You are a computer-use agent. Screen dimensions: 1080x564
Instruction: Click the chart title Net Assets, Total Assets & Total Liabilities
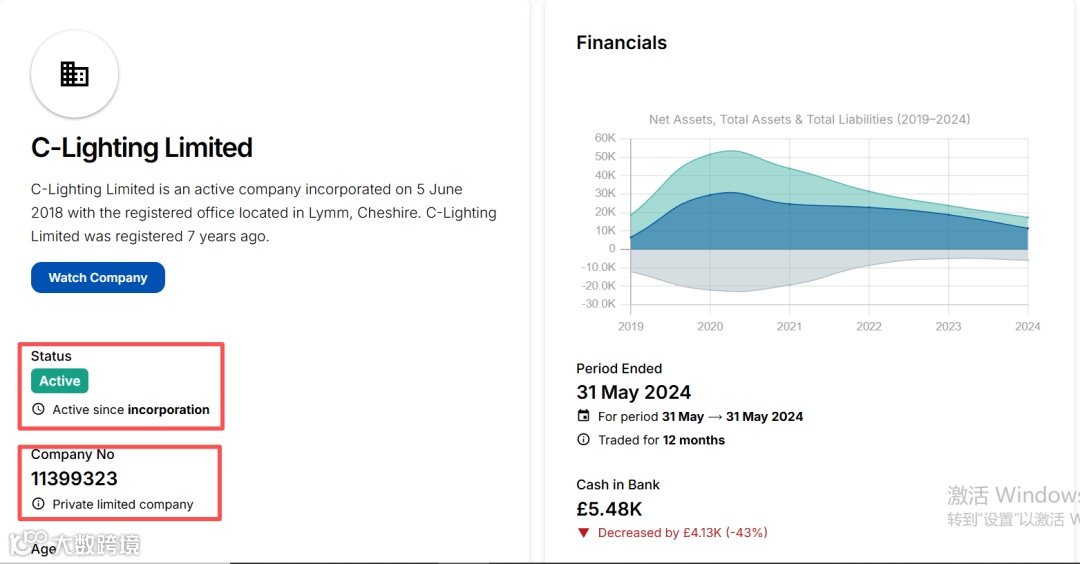click(809, 119)
